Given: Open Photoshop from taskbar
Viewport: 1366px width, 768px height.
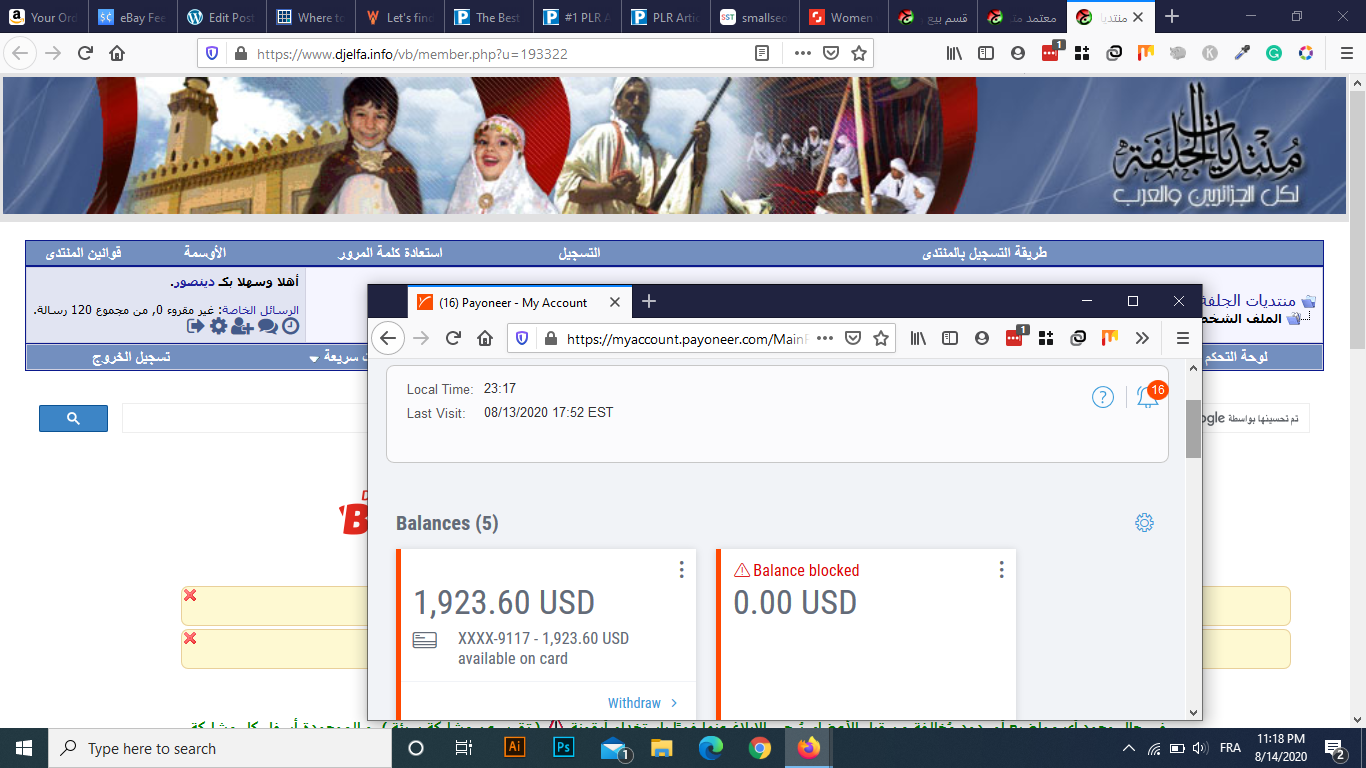Looking at the screenshot, I should tap(563, 748).
